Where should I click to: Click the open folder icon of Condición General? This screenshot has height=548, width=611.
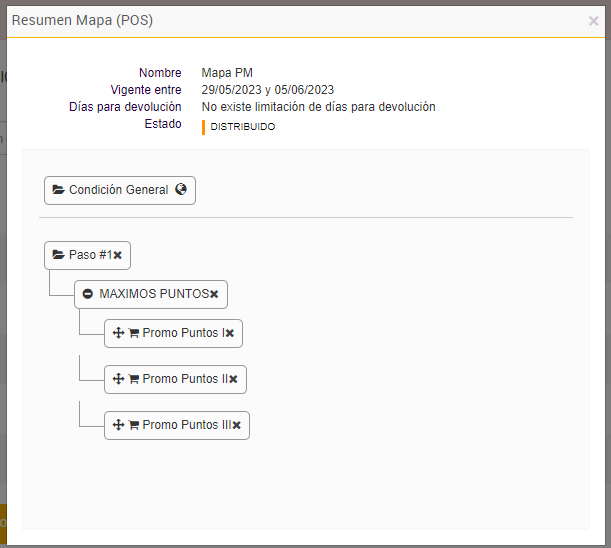pyautogui.click(x=59, y=190)
